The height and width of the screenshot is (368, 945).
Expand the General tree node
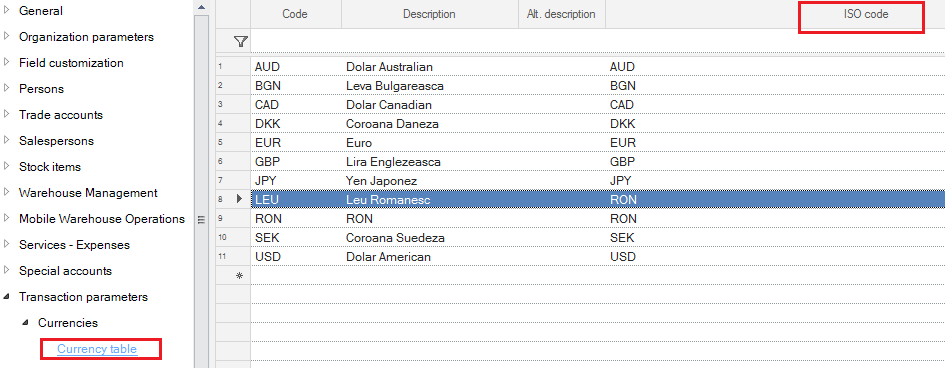coord(7,11)
